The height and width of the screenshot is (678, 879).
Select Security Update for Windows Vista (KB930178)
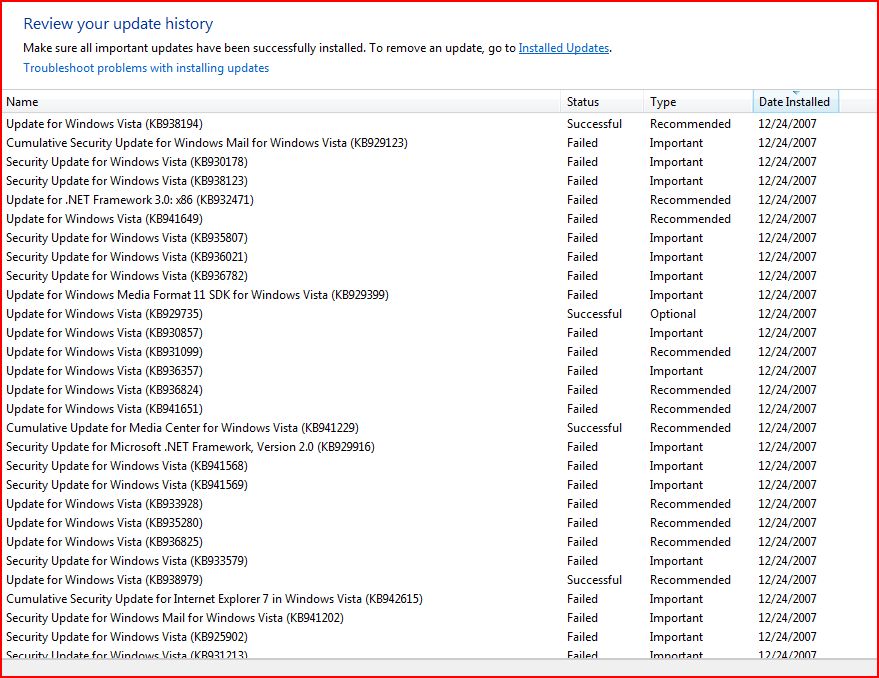tap(127, 162)
